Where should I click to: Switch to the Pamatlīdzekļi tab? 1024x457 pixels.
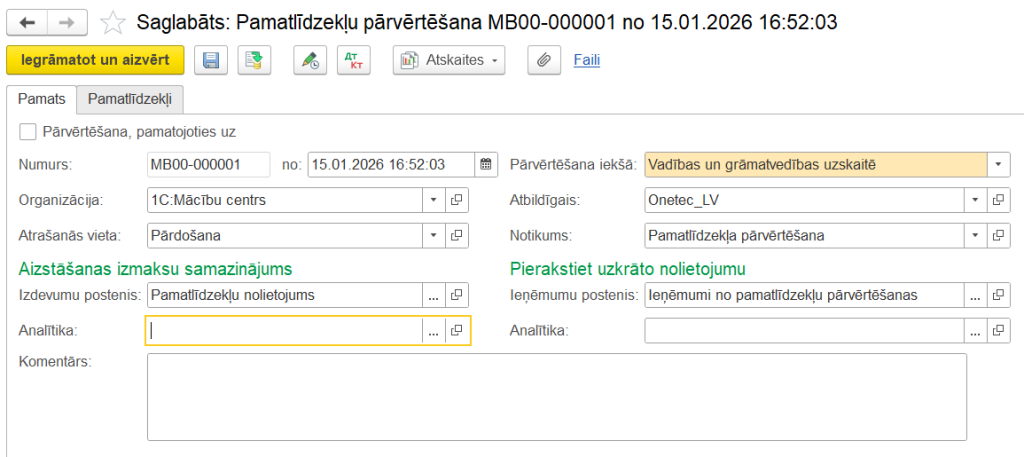tap(130, 99)
